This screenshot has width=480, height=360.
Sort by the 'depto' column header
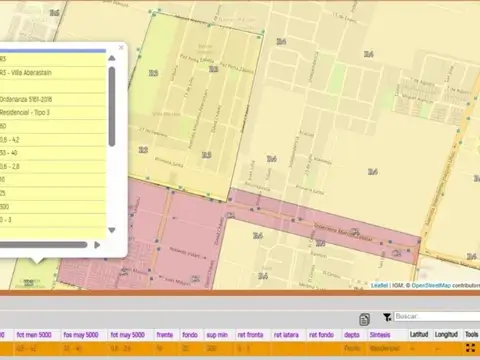tap(352, 335)
